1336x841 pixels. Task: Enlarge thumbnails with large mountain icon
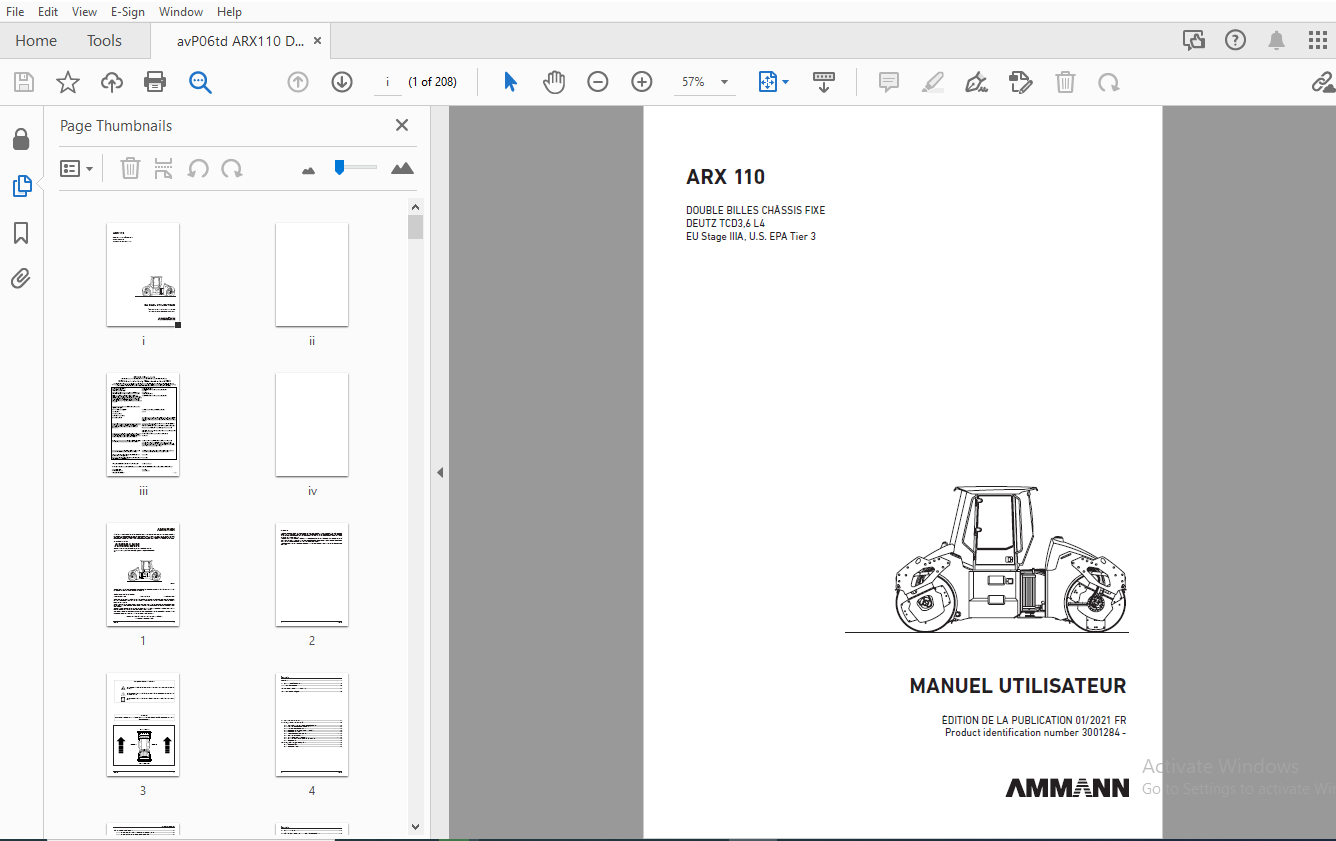402,168
